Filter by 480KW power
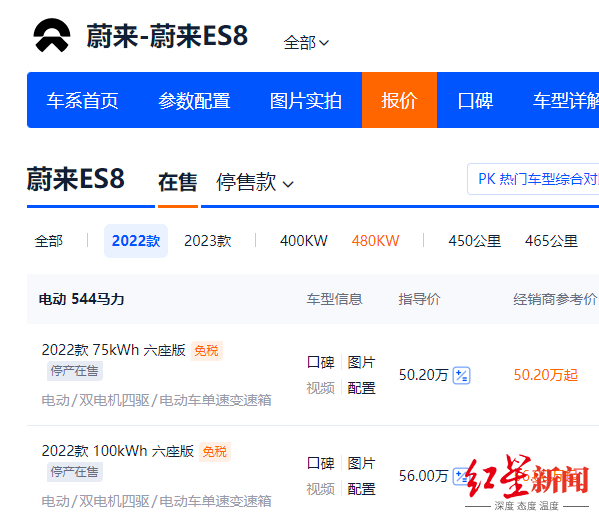Screen dimensions: 599x522 (x=376, y=241)
